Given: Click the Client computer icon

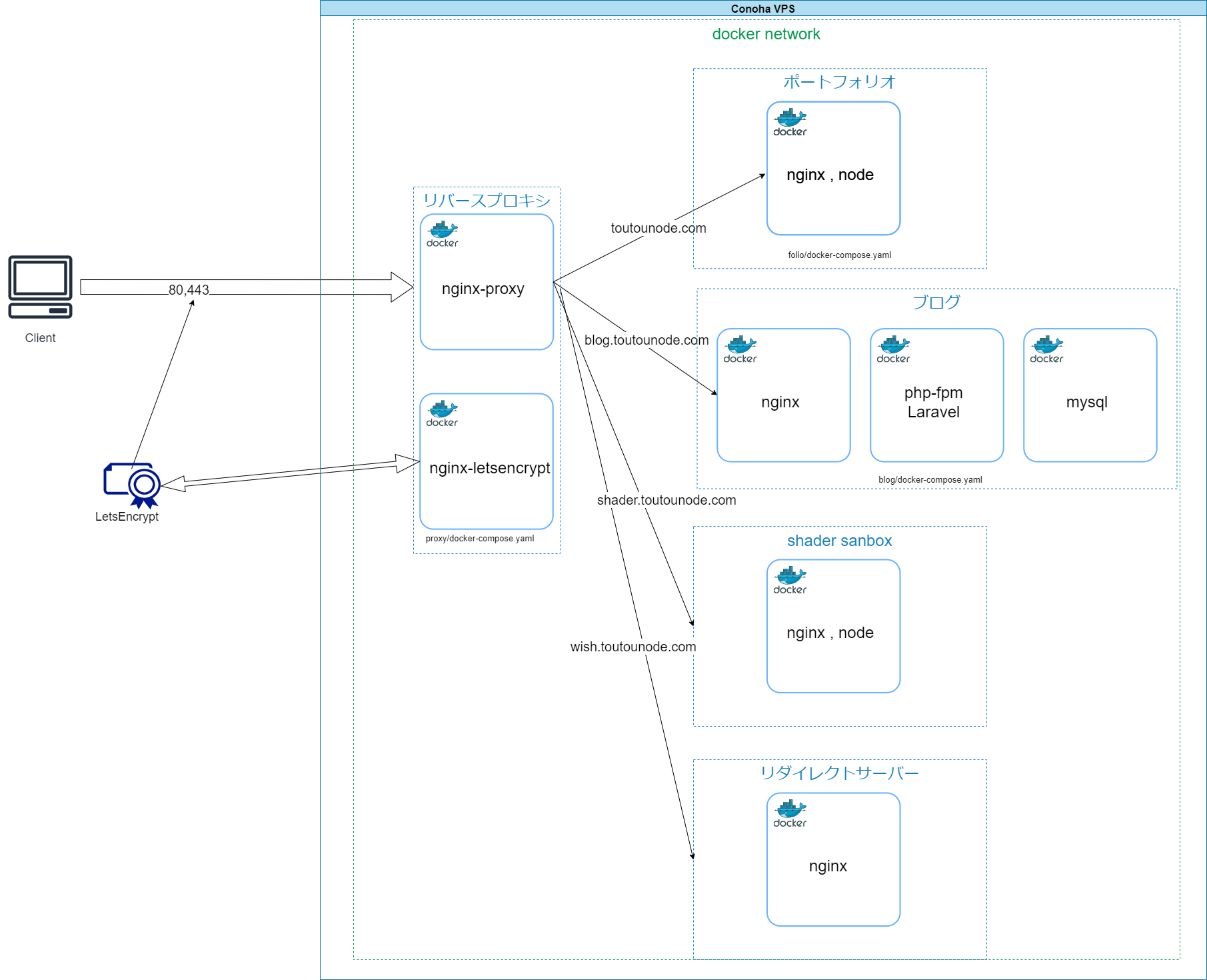Looking at the screenshot, I should [x=40, y=287].
